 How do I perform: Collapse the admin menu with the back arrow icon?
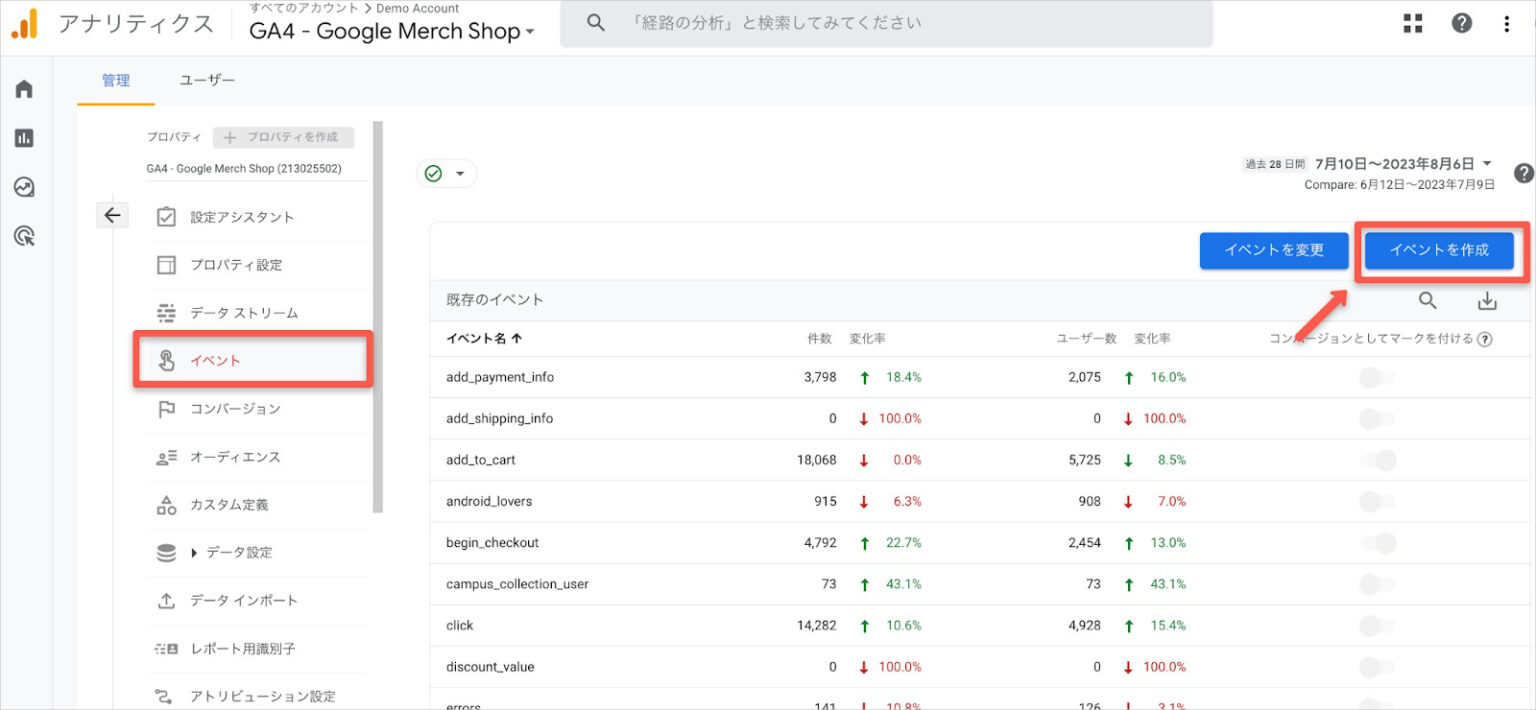[112, 215]
